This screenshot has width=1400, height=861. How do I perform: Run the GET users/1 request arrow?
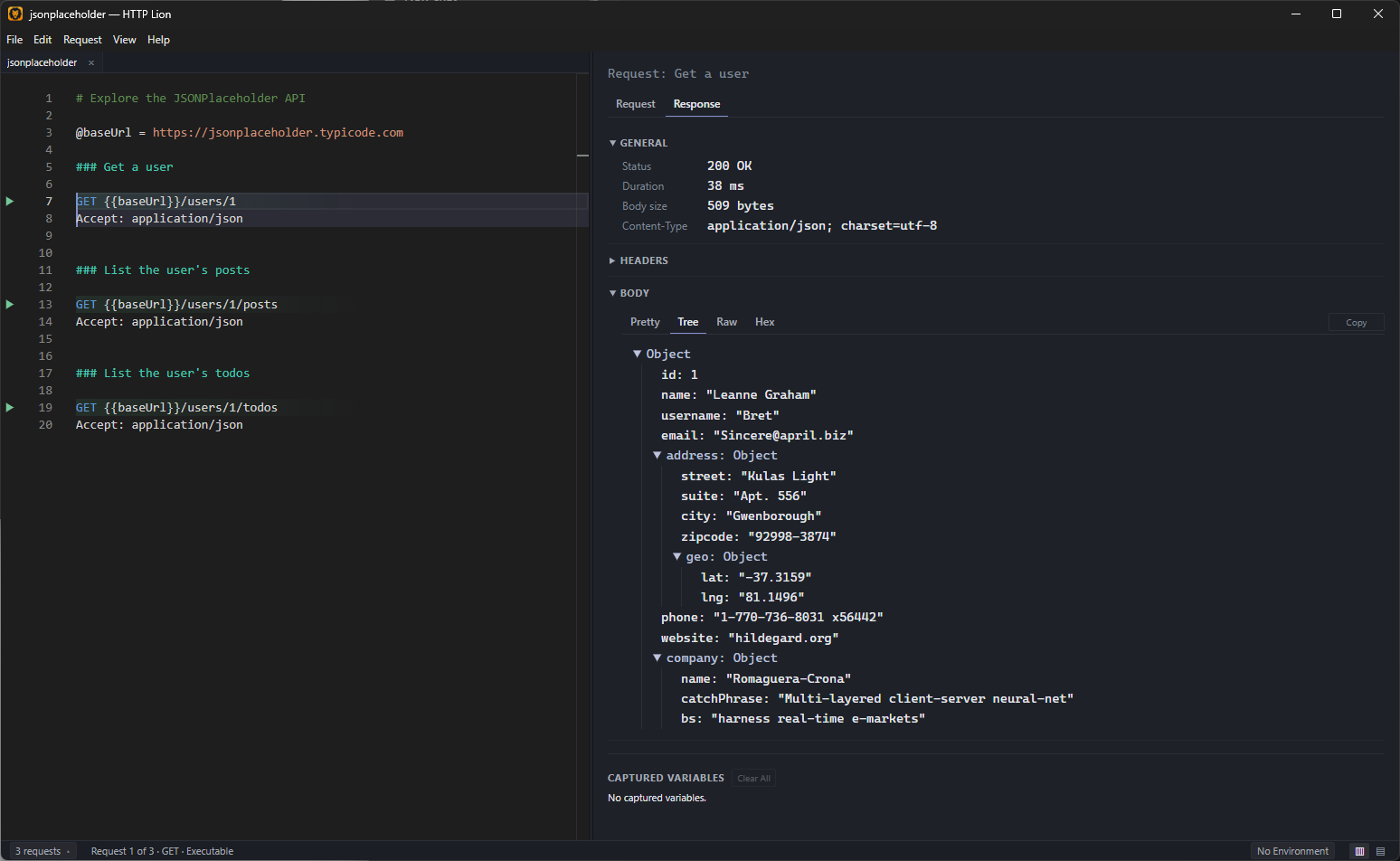tap(10, 201)
